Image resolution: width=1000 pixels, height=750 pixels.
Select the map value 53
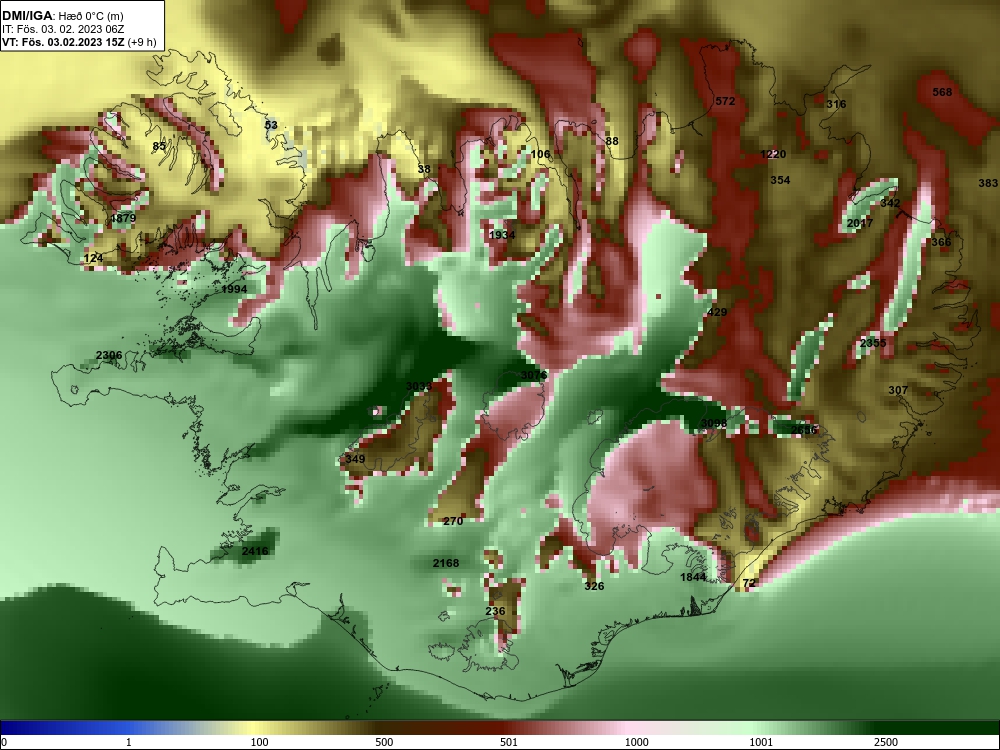pos(271,125)
